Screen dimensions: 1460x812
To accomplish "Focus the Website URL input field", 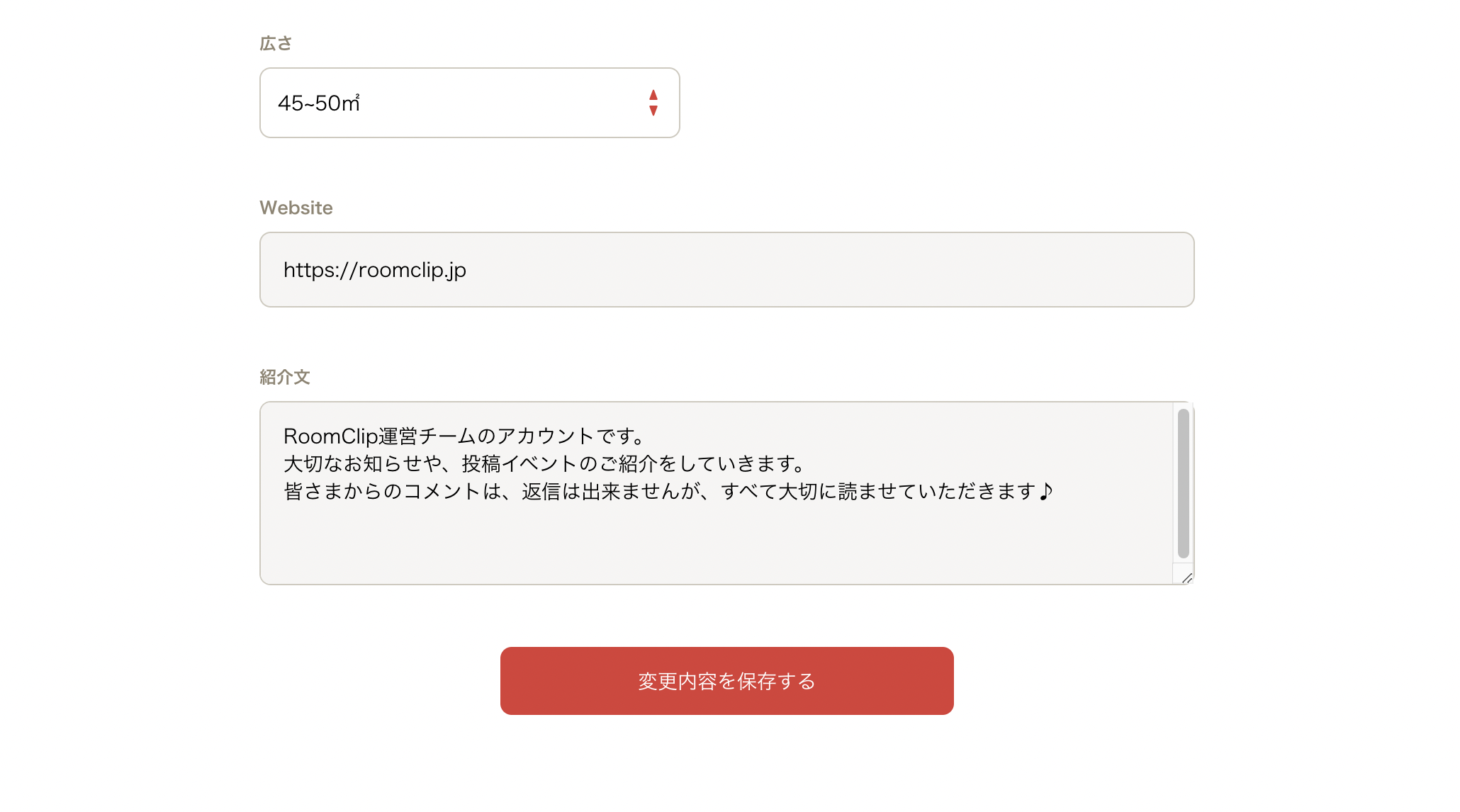I will click(726, 270).
